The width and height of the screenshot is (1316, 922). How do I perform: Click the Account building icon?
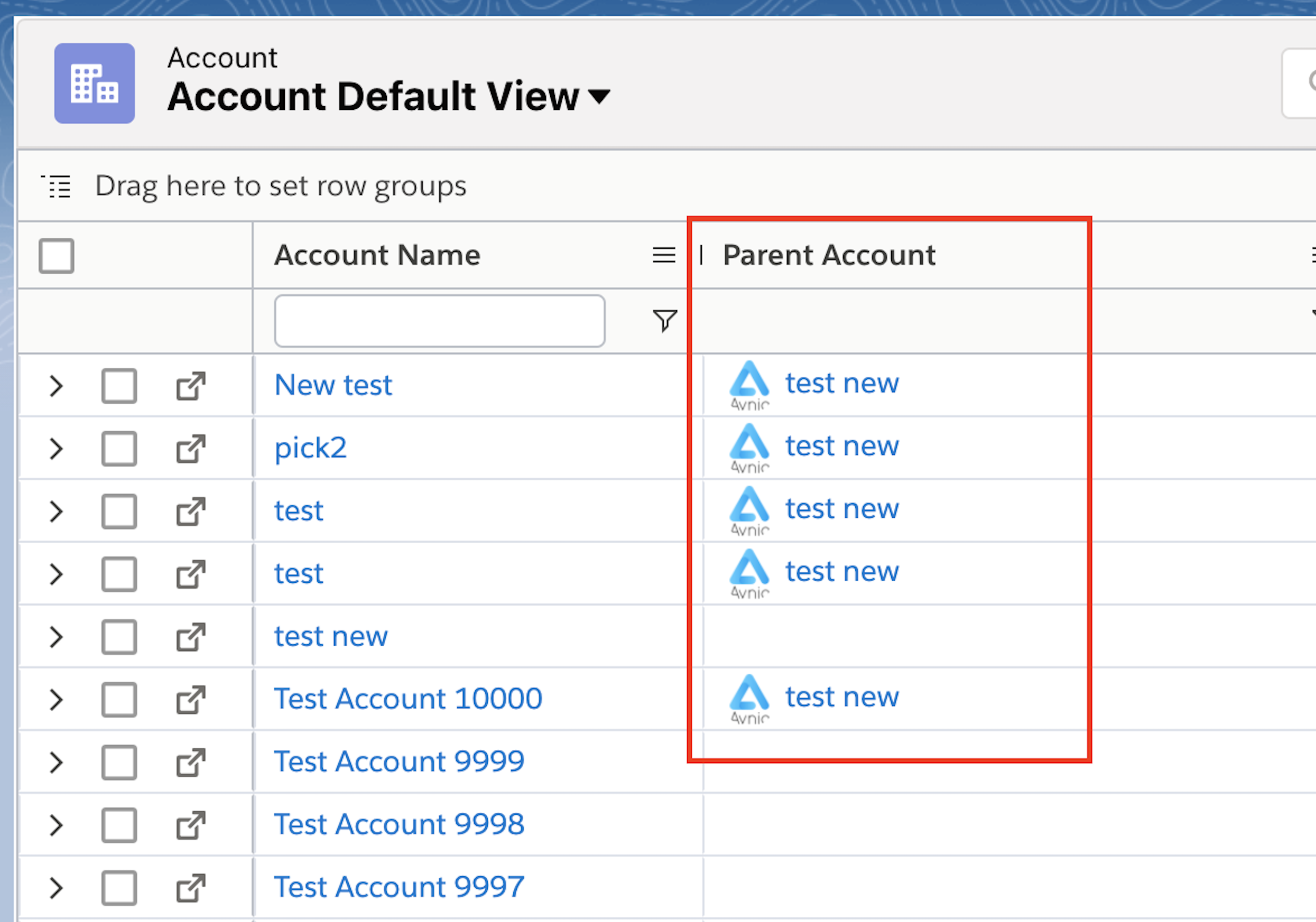click(95, 84)
